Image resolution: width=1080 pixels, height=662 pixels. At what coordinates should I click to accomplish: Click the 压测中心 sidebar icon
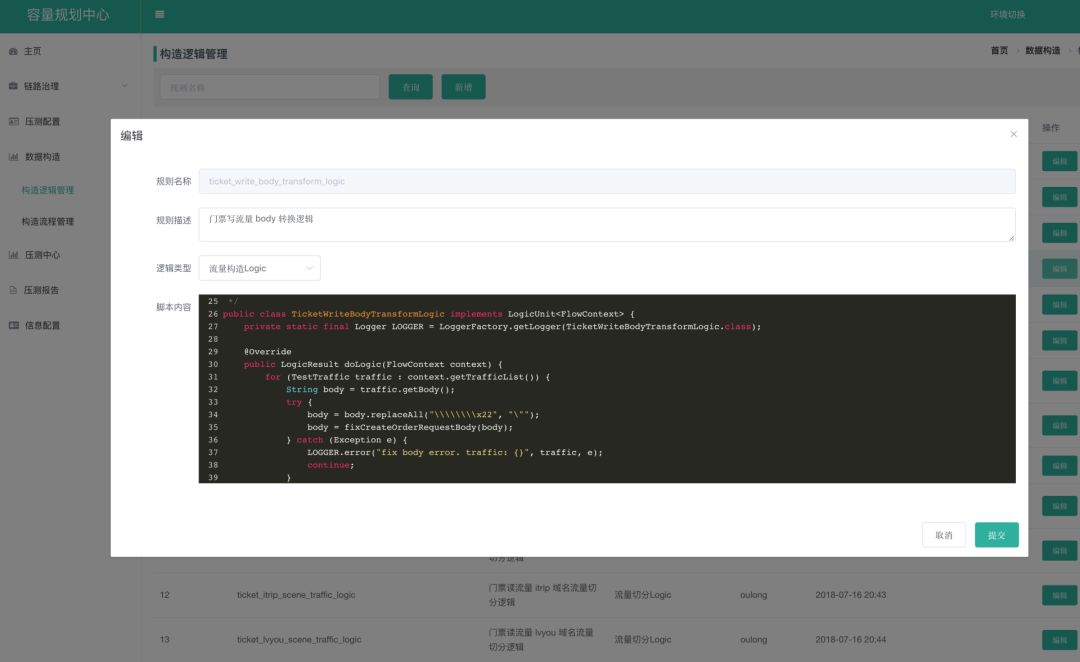(14, 255)
